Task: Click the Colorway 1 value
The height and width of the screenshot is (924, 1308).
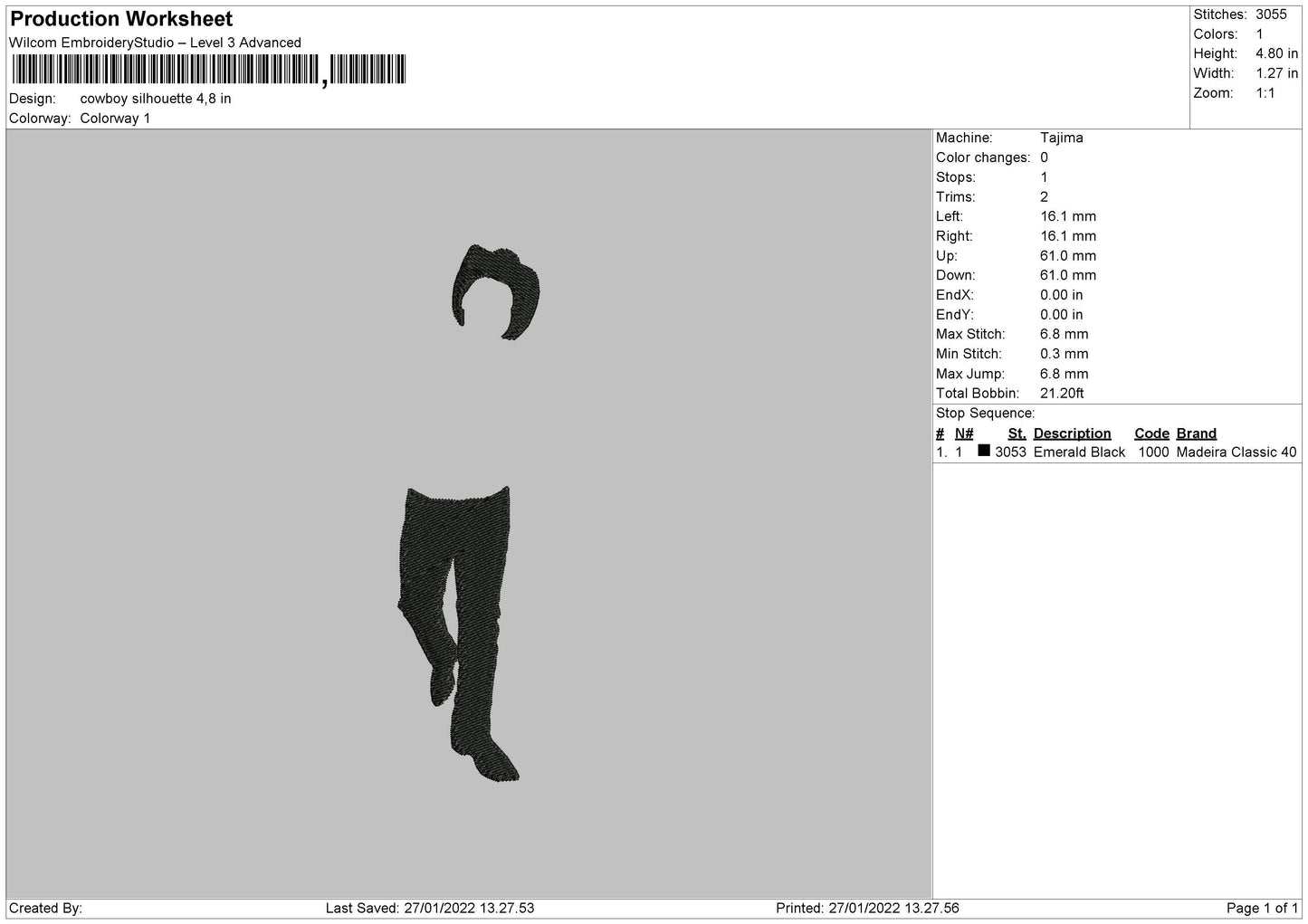Action: point(115,119)
